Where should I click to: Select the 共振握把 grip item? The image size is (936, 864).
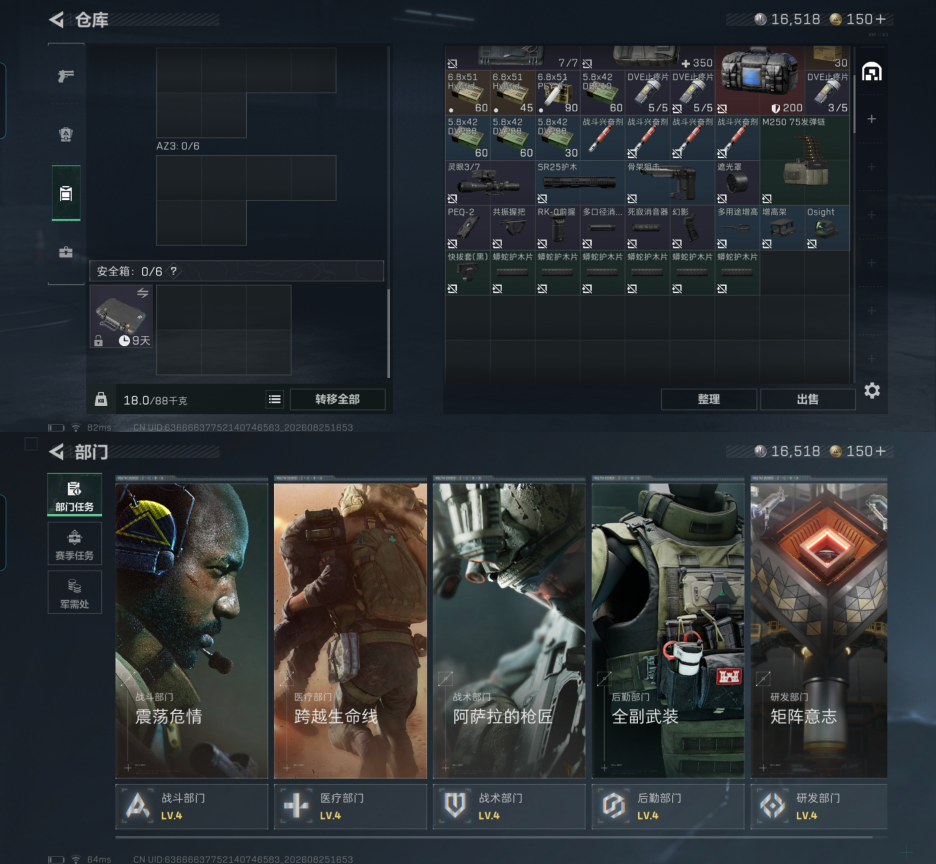point(512,227)
